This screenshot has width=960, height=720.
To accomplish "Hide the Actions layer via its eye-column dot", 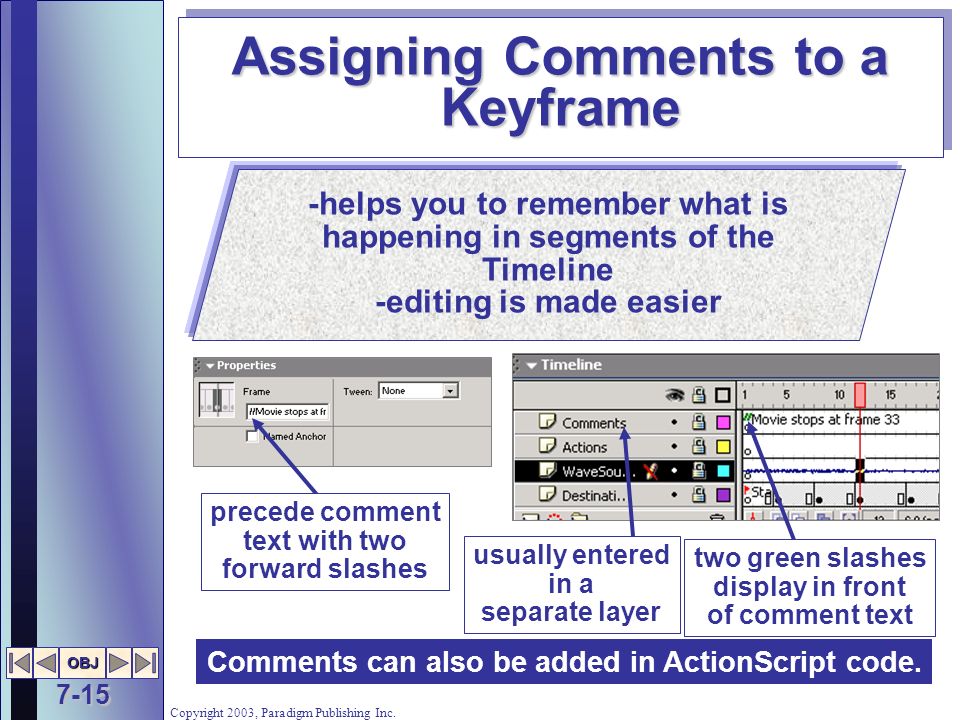I will 674,446.
